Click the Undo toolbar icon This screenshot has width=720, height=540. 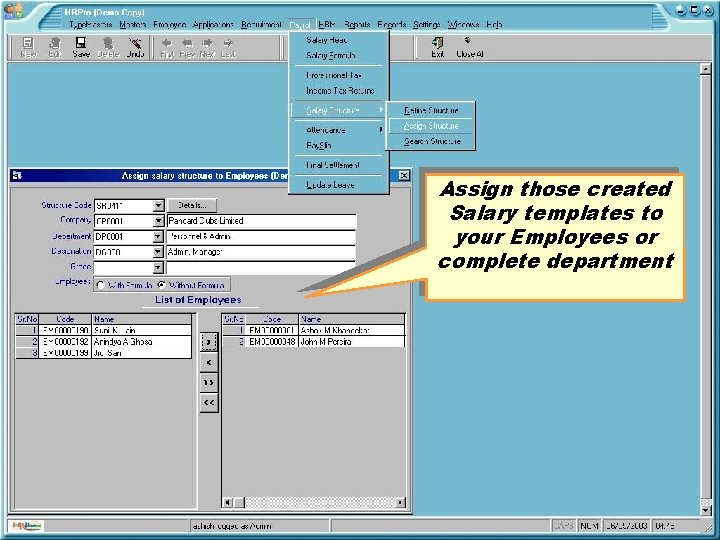coord(135,47)
